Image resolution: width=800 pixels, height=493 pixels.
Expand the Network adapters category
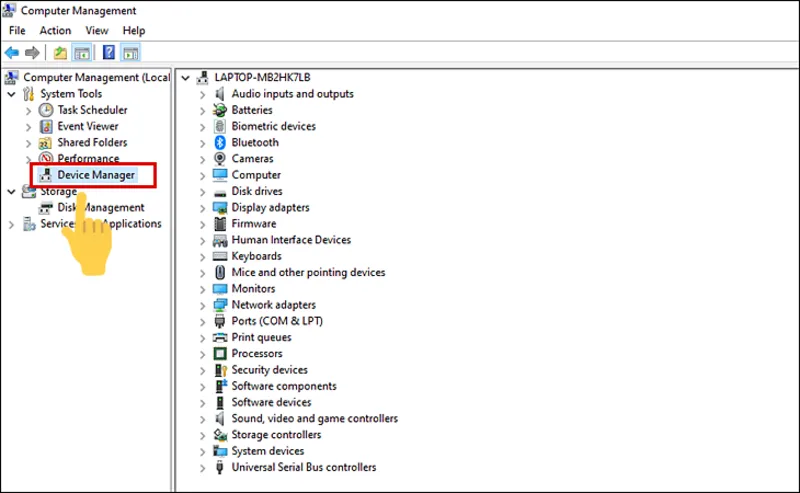pos(203,305)
